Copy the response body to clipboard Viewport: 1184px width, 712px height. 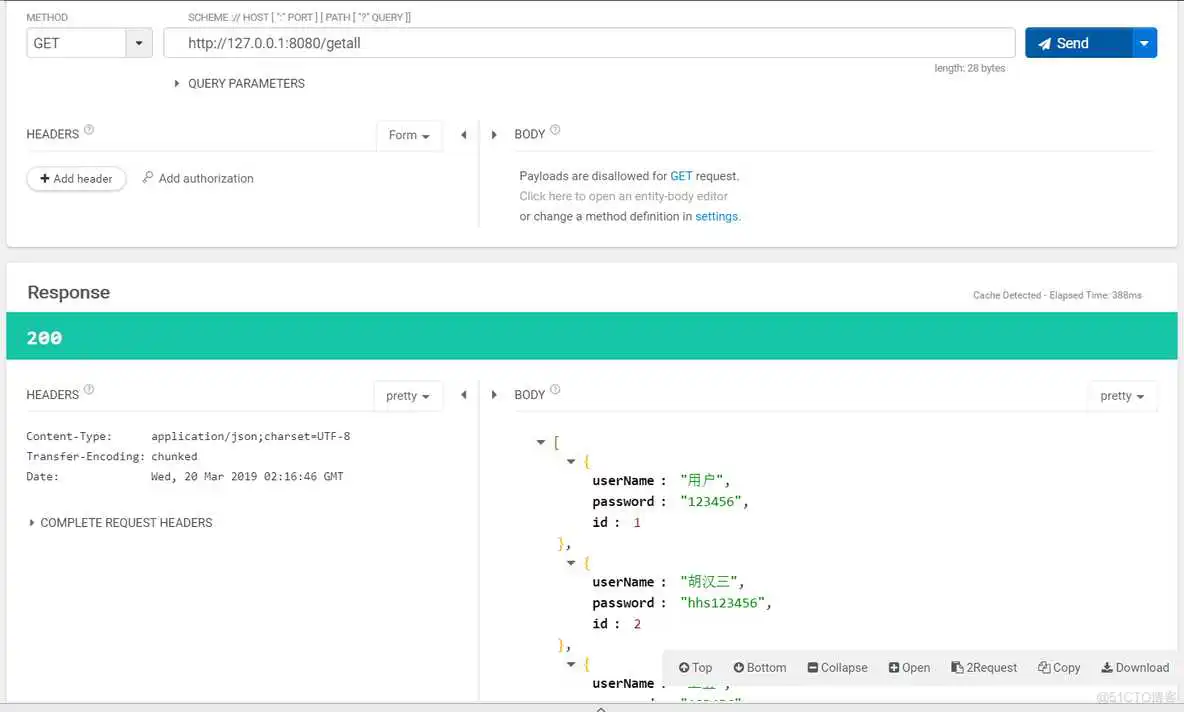(1058, 667)
